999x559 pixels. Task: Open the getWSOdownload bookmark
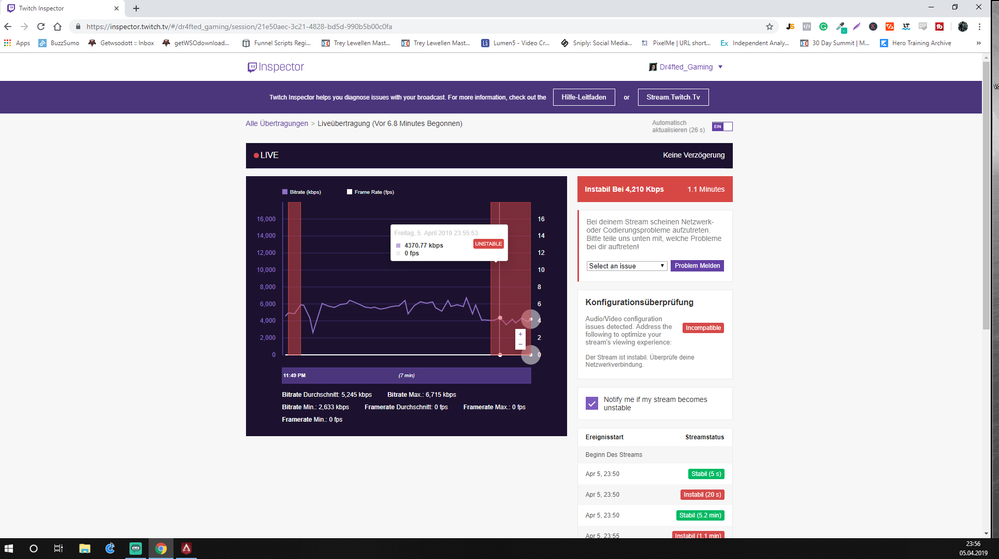(196, 43)
